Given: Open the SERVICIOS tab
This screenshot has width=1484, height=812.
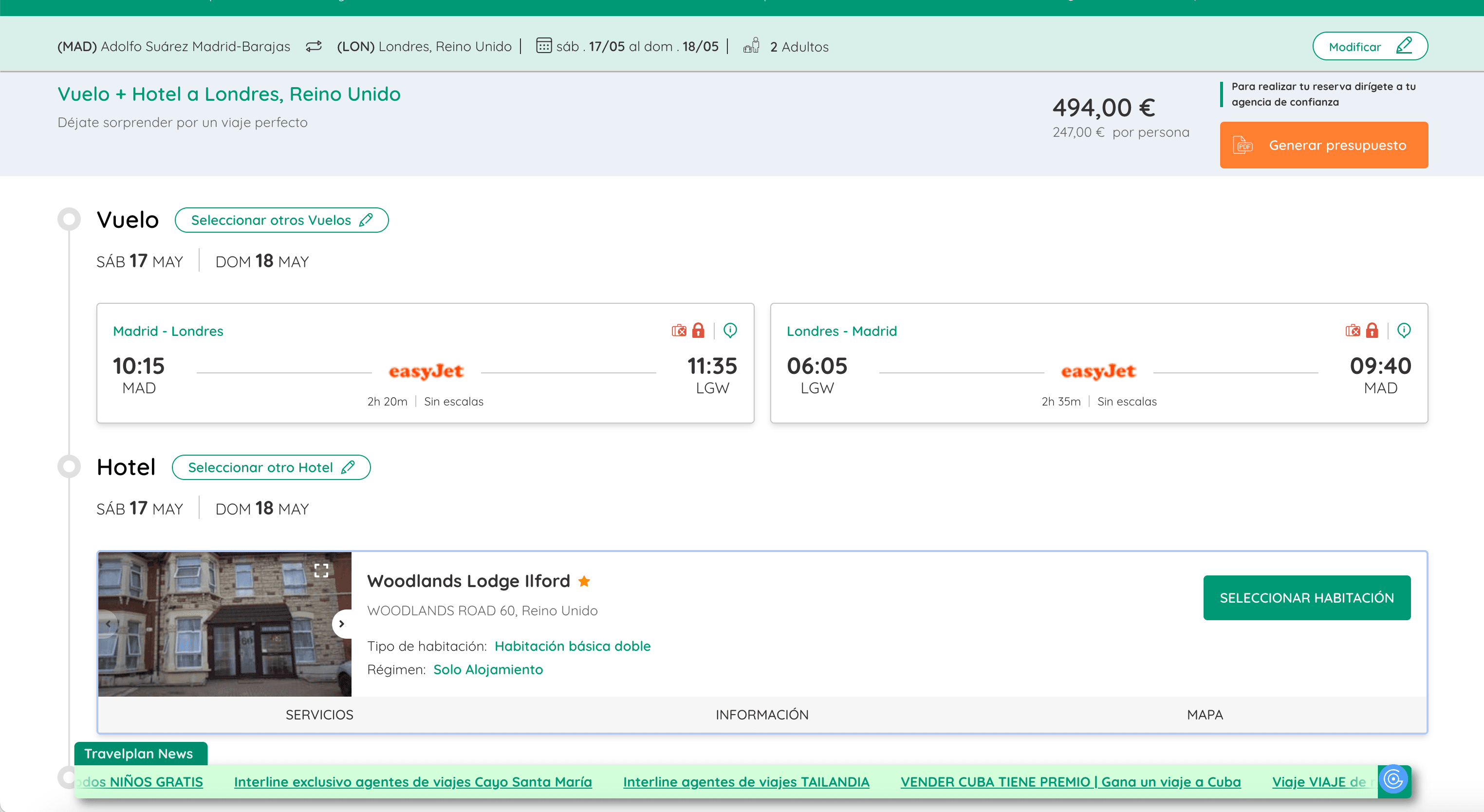Looking at the screenshot, I should tap(319, 715).
